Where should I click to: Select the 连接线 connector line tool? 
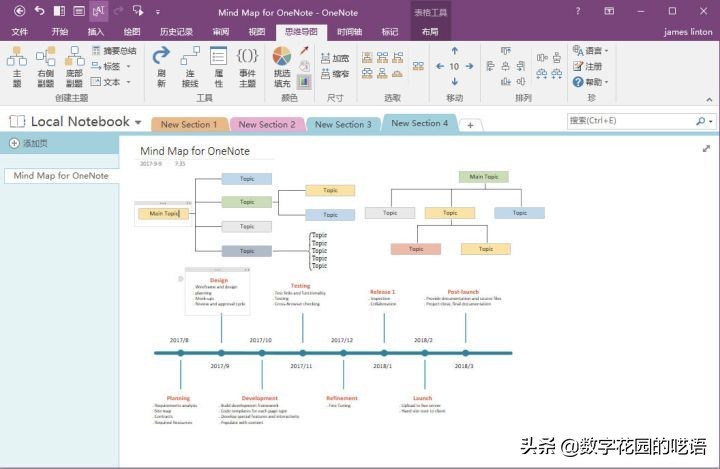[x=190, y=67]
